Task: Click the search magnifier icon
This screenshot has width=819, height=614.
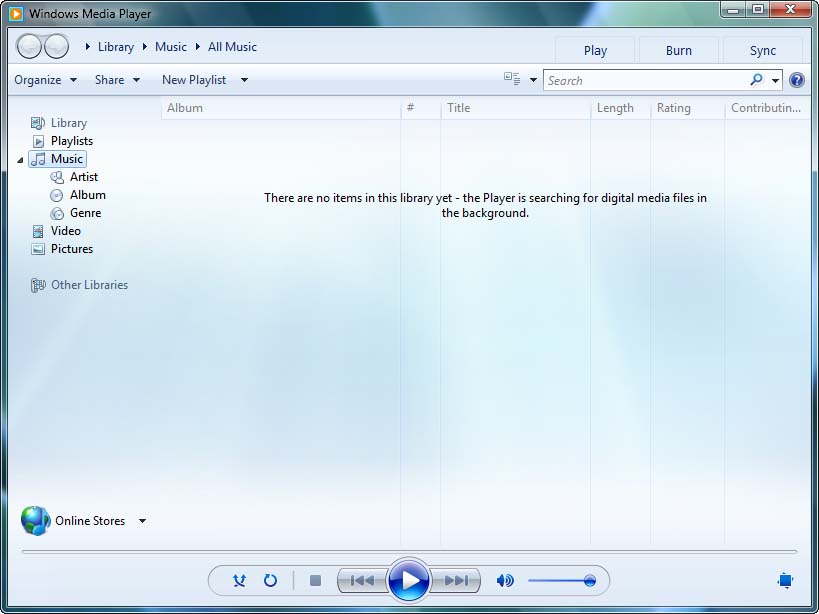Action: 756,80
